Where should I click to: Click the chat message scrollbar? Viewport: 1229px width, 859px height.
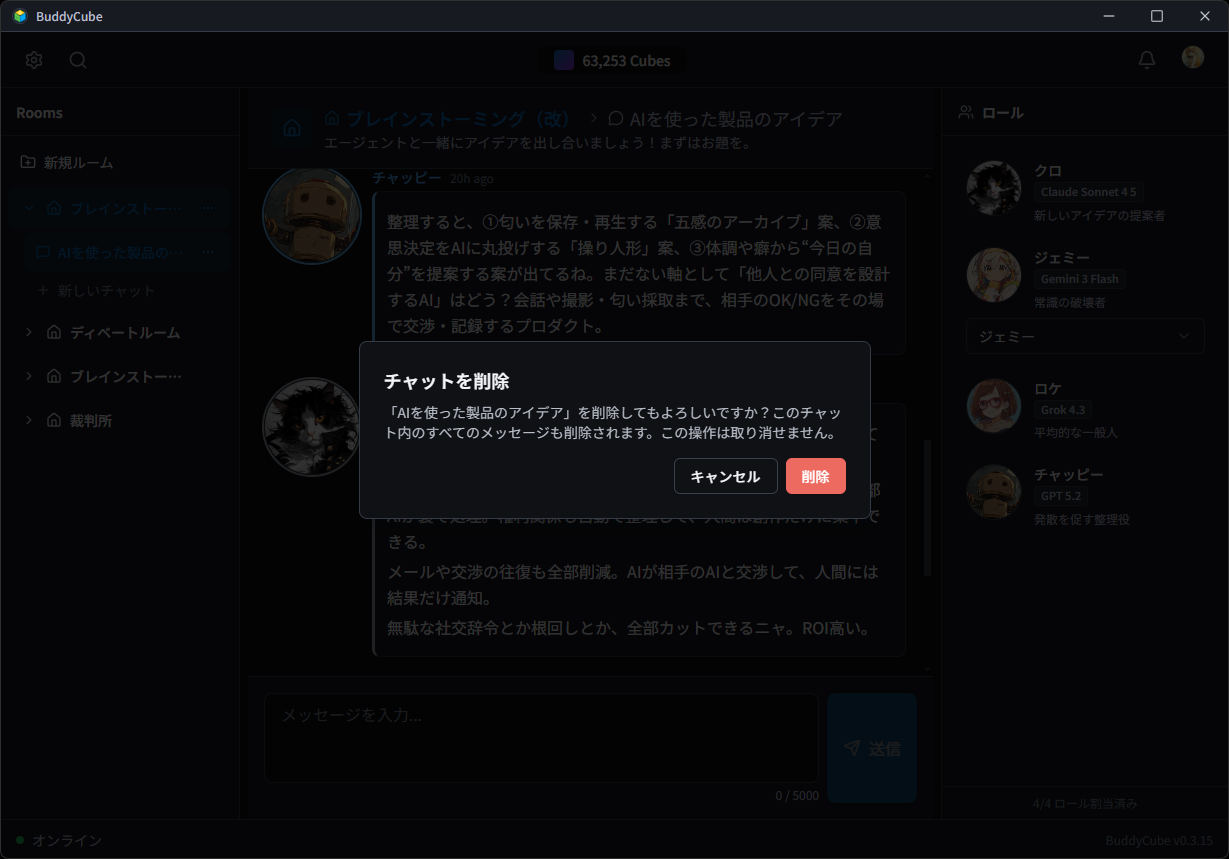click(x=927, y=507)
